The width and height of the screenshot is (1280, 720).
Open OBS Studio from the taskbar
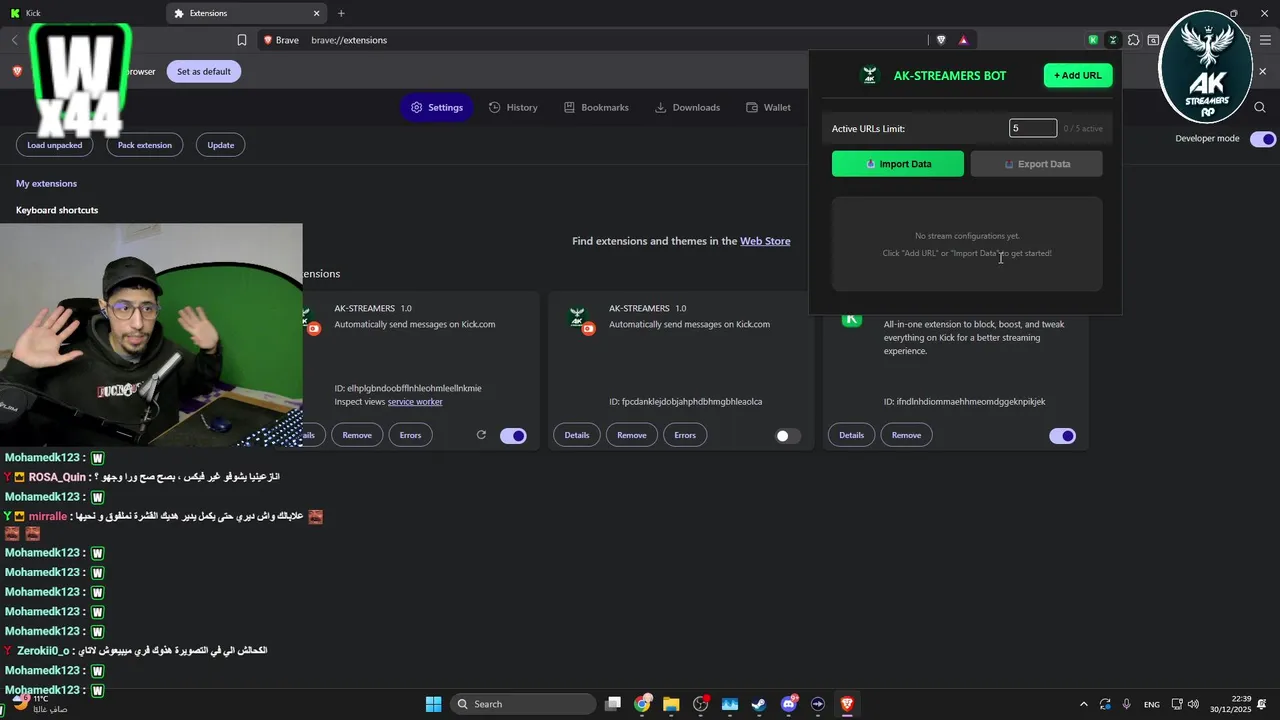click(700, 704)
